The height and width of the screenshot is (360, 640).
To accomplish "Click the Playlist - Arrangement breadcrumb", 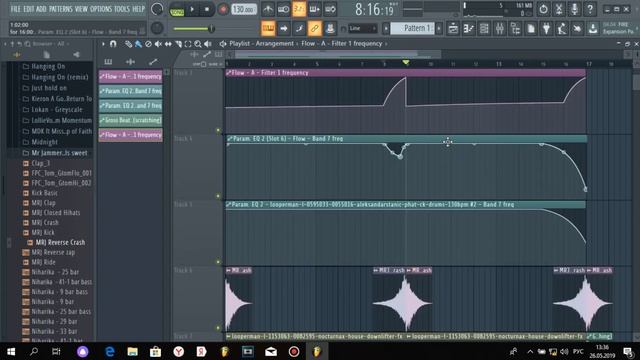I will click(x=261, y=44).
